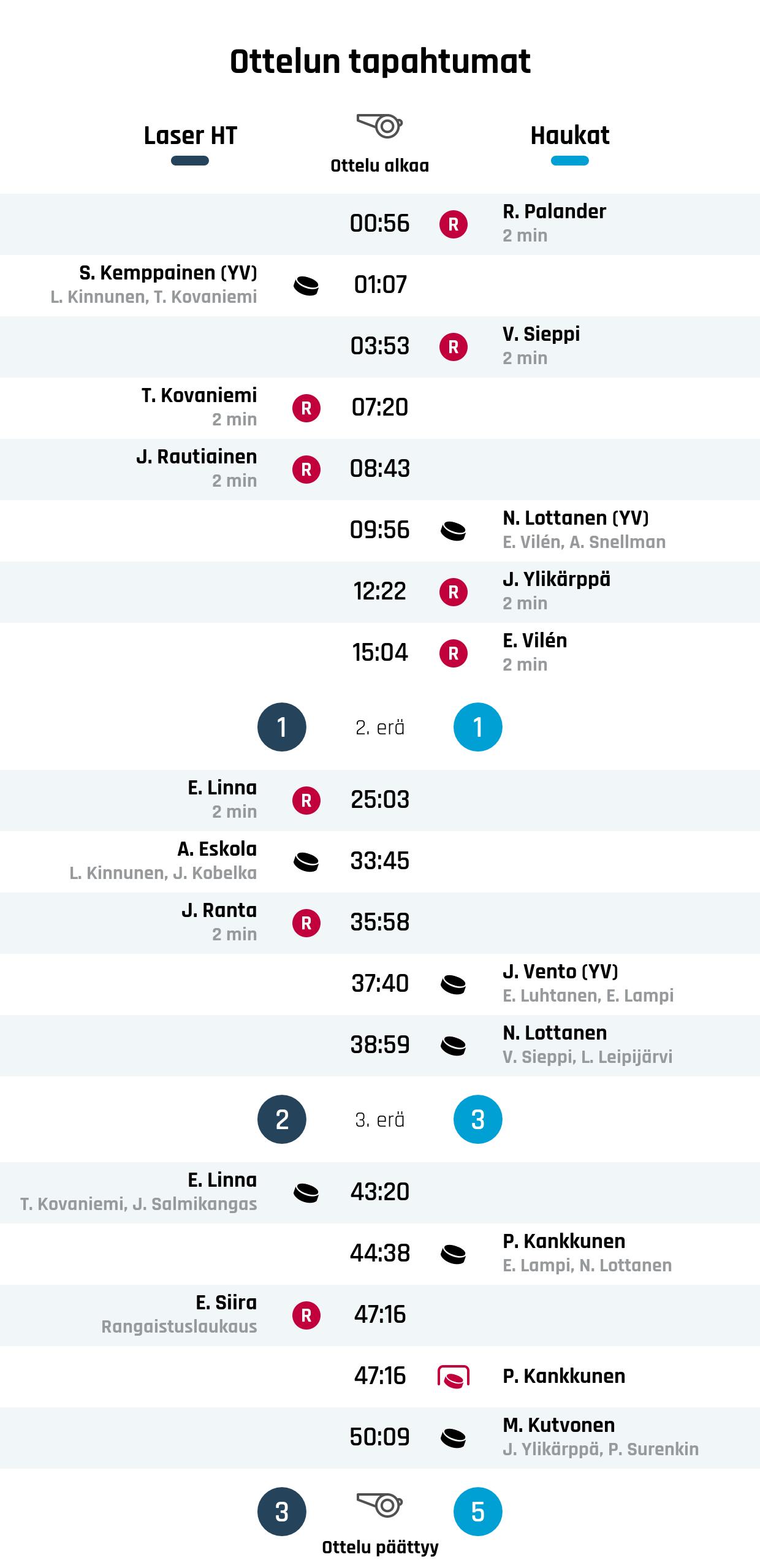This screenshot has width=760, height=1568.
Task: Click the puck icon for S. Kemppainen's goal
Action: tap(306, 286)
